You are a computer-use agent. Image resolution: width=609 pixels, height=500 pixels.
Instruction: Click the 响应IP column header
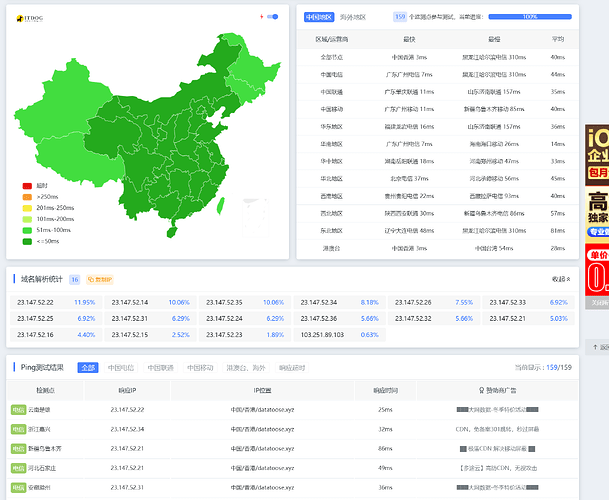[x=127, y=390]
